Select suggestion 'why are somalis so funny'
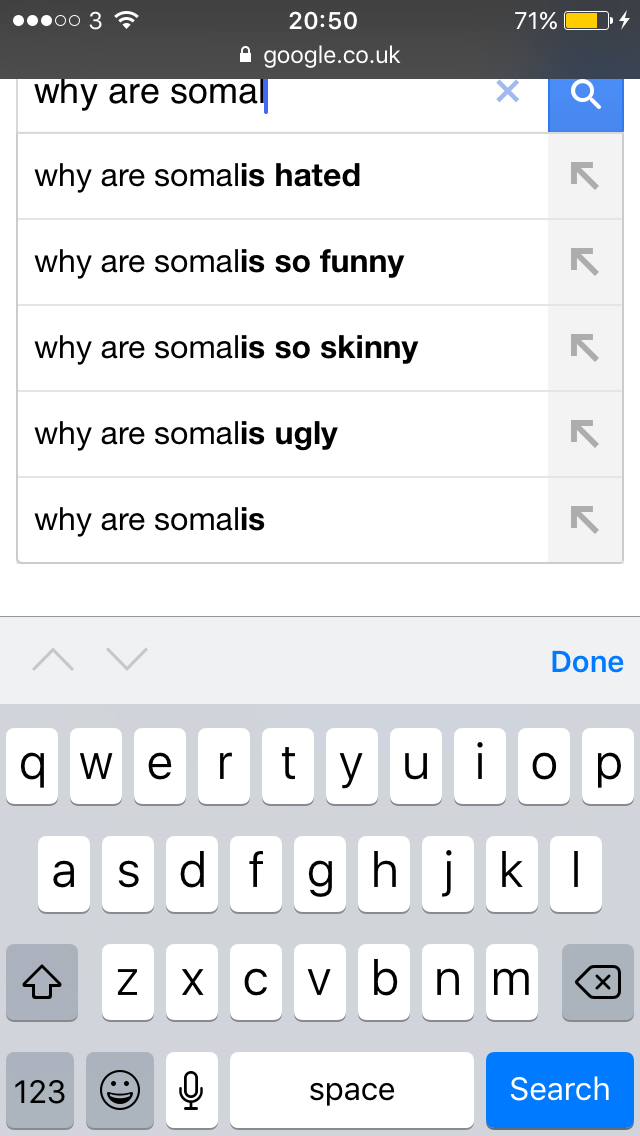Image resolution: width=640 pixels, height=1136 pixels. coord(283,262)
